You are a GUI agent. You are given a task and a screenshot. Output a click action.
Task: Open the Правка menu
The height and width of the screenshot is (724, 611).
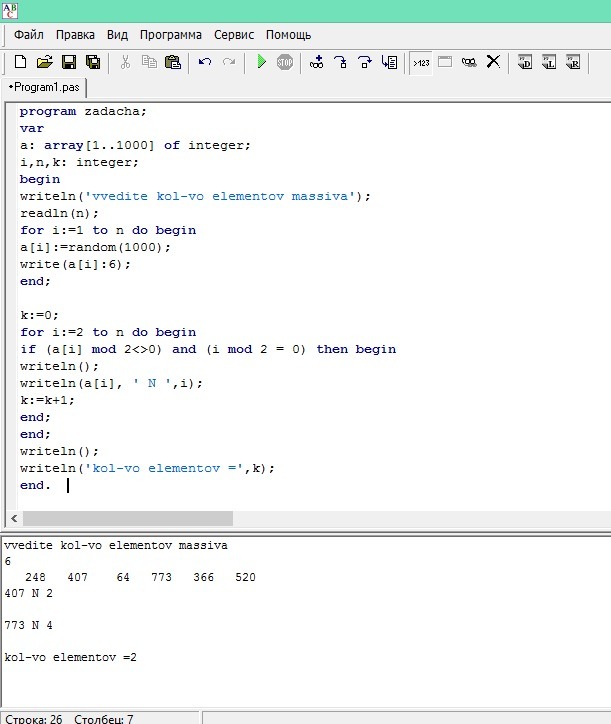(x=75, y=34)
